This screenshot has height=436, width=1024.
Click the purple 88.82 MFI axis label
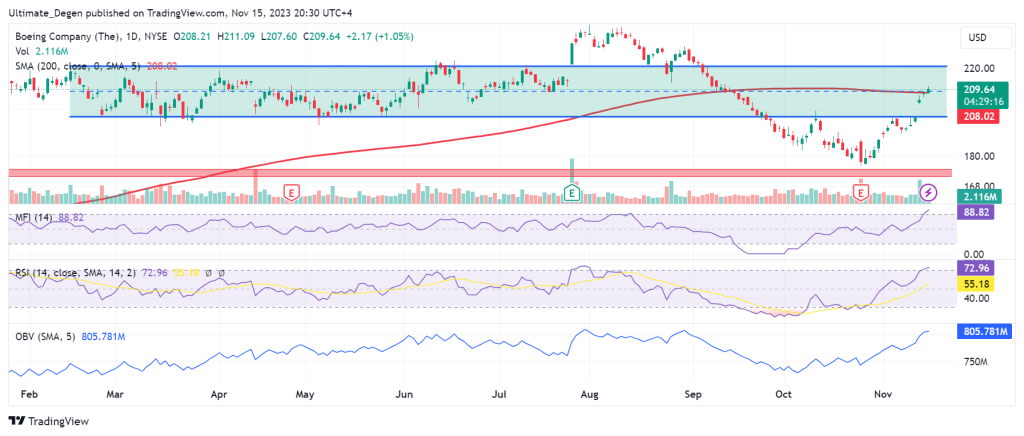click(976, 211)
